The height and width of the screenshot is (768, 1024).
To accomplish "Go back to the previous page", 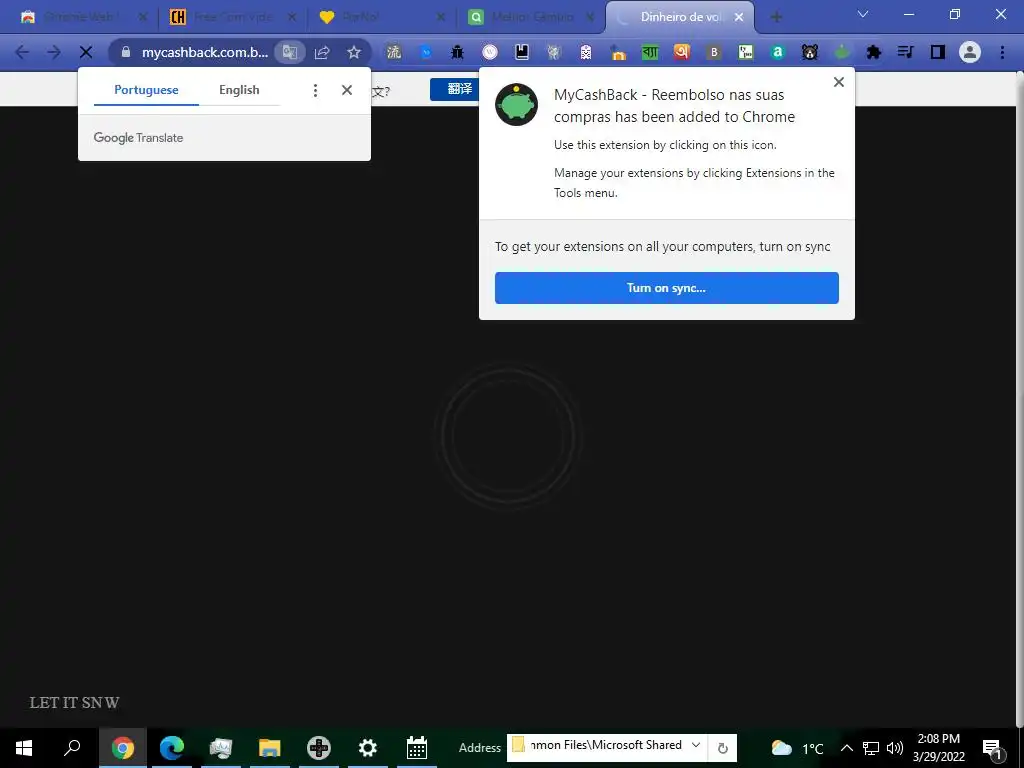I will pyautogui.click(x=22, y=52).
